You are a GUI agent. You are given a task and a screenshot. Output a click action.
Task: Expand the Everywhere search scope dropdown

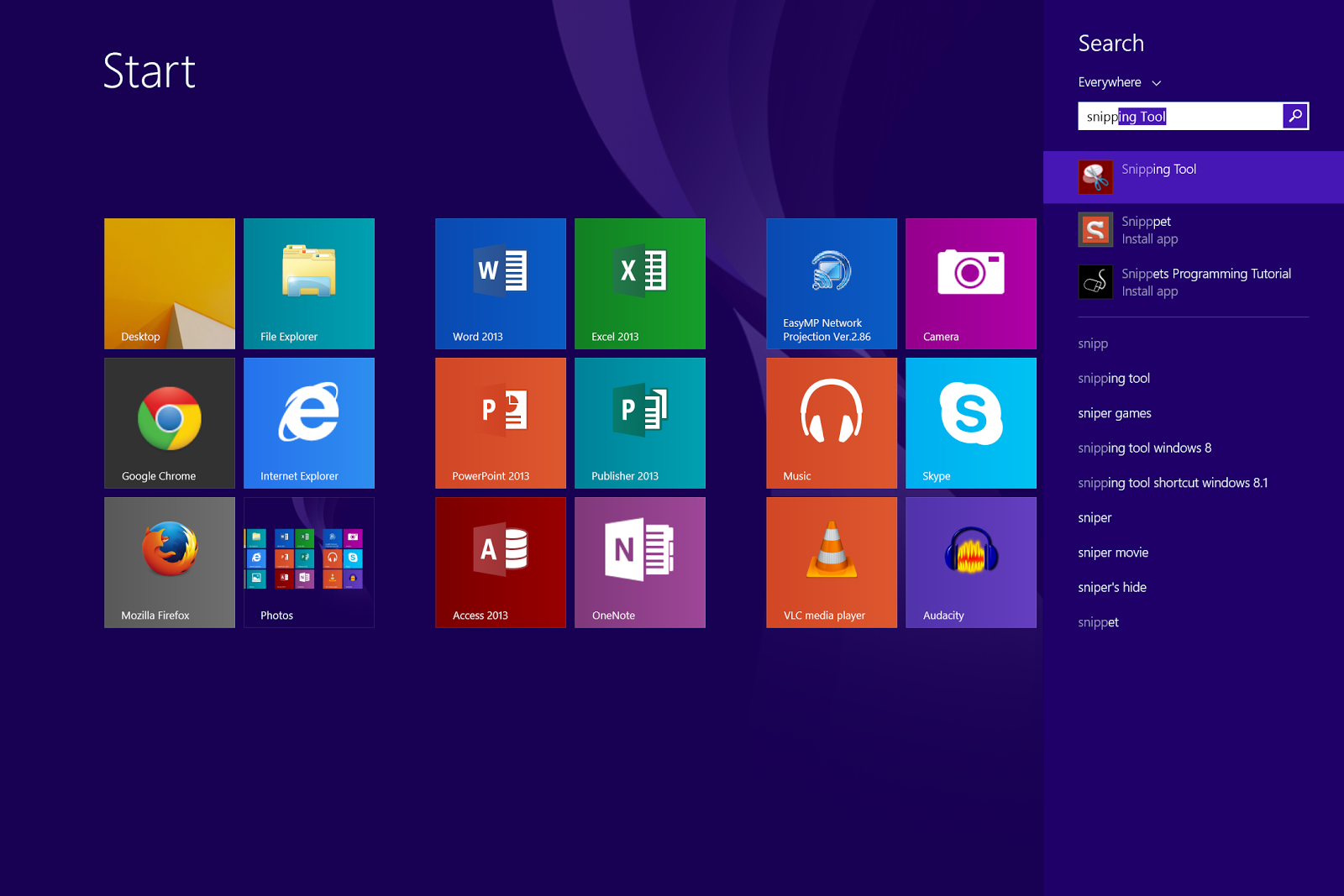(x=1120, y=82)
